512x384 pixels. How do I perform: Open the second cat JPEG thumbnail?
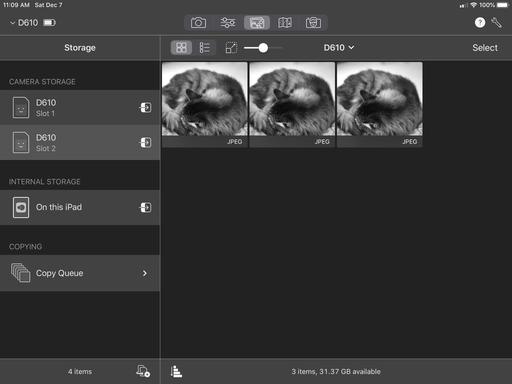[292, 104]
